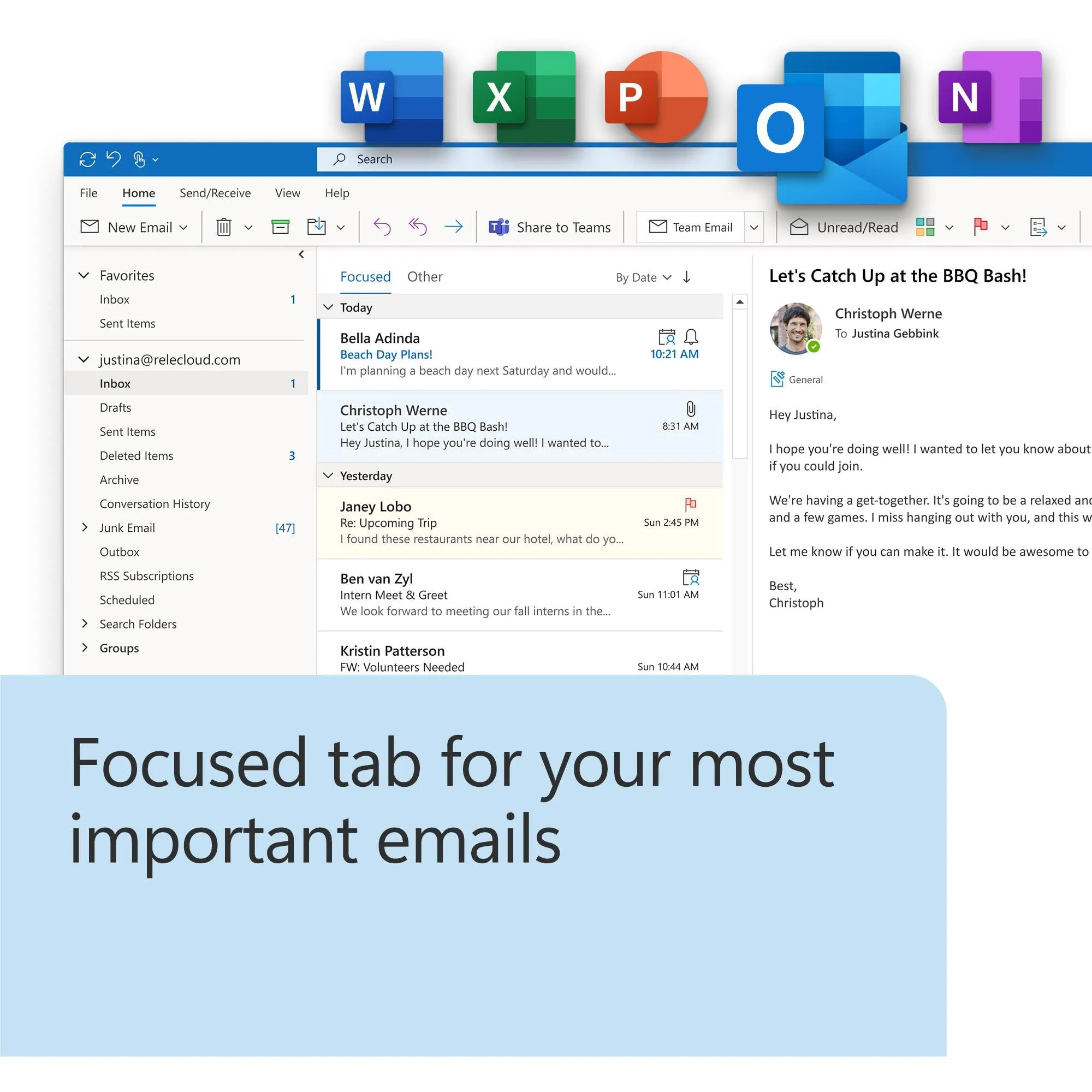The image size is (1092, 1092).
Task: Collapse the Today message group
Action: pyautogui.click(x=328, y=307)
